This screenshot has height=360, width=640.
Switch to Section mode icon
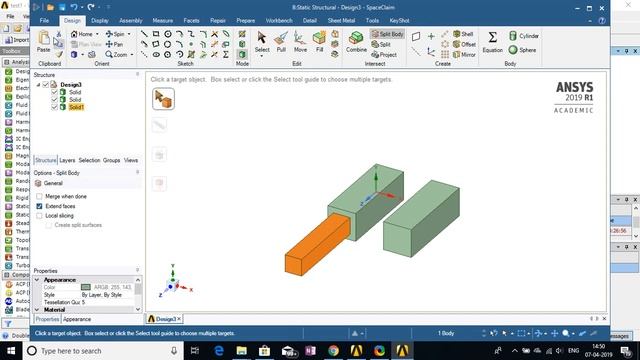242,44
